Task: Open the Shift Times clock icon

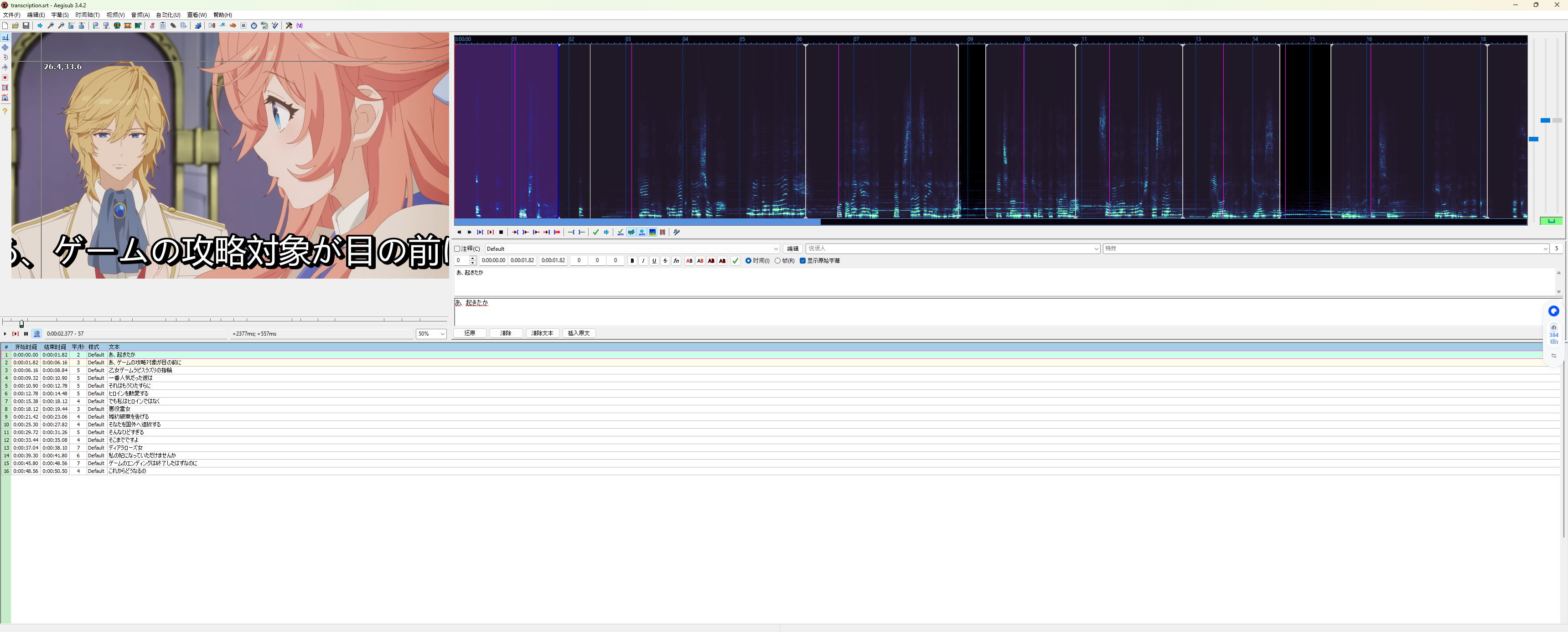Action: coord(254,26)
